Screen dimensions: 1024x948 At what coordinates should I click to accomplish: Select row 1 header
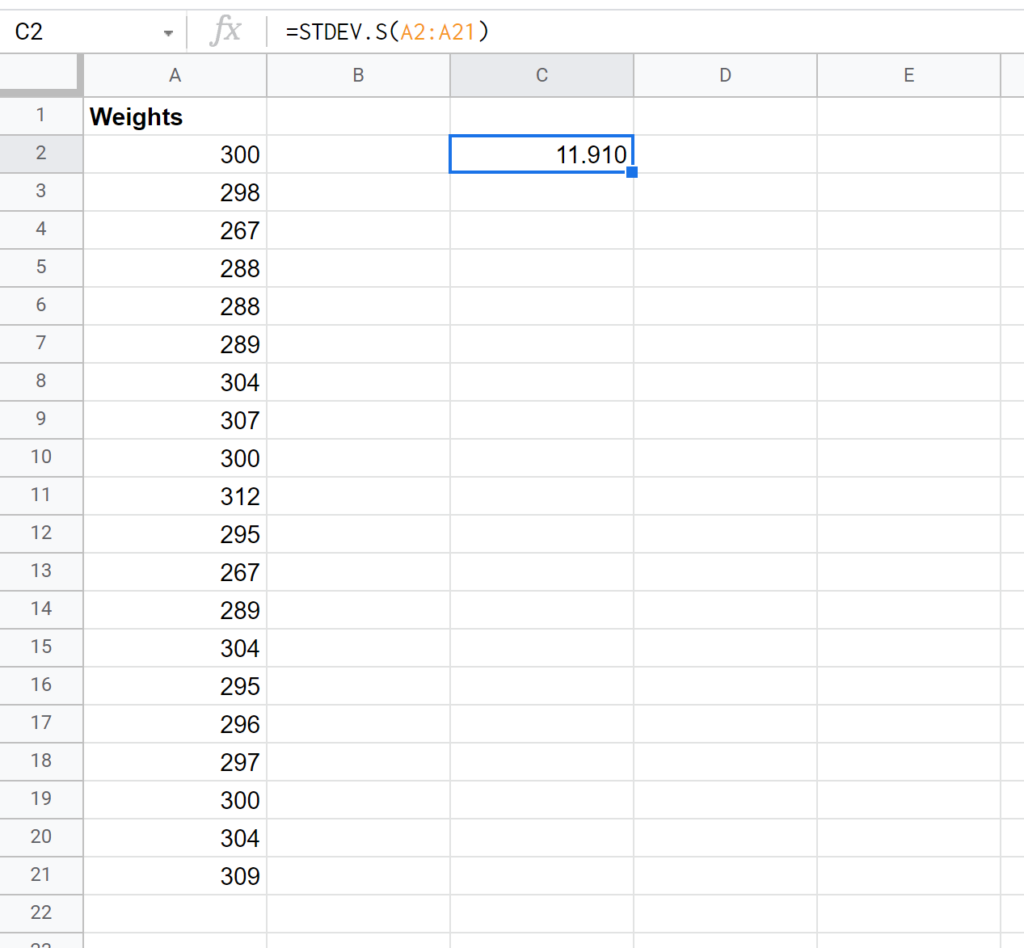point(41,116)
